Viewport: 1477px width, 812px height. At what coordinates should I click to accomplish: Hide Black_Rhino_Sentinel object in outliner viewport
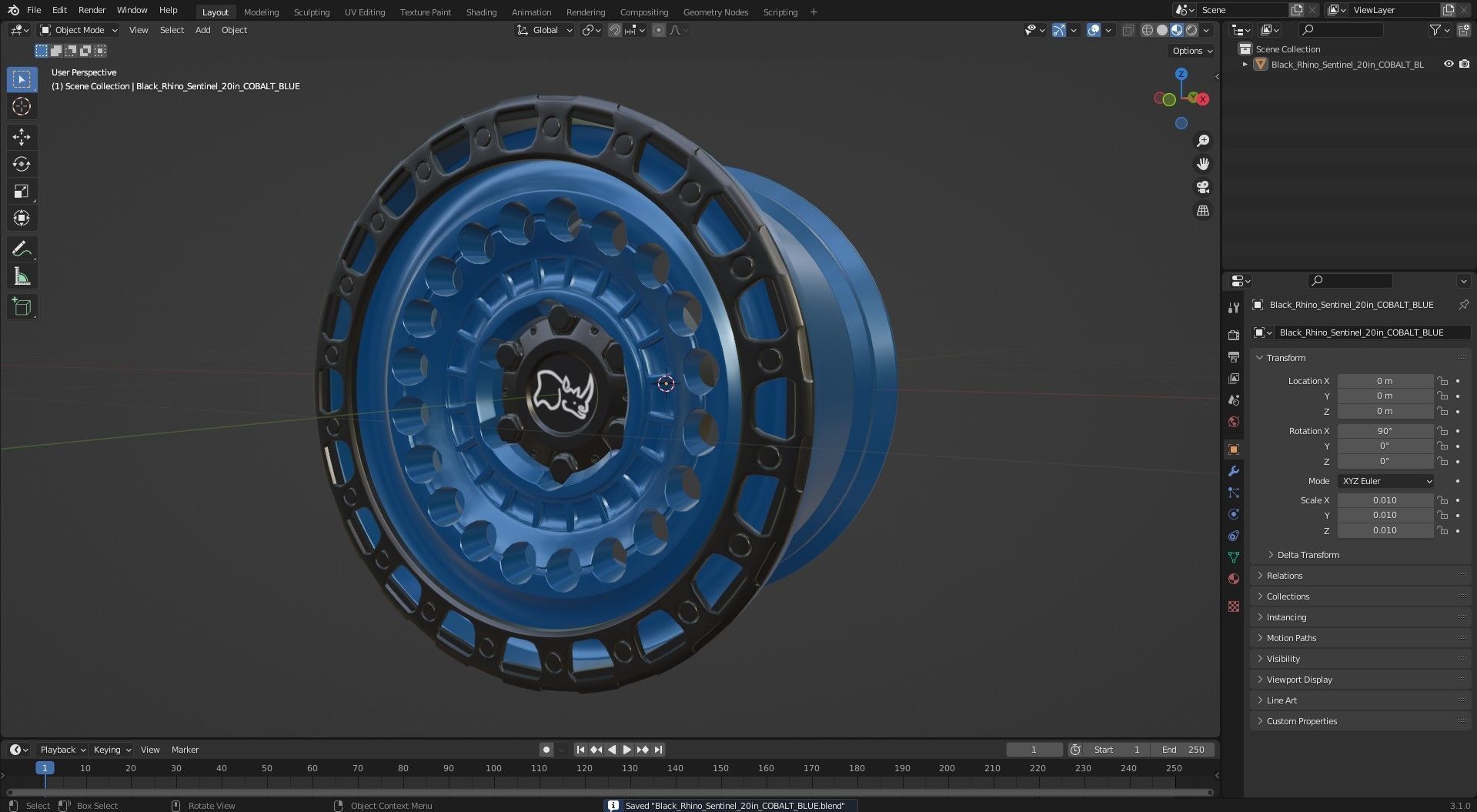(x=1448, y=65)
